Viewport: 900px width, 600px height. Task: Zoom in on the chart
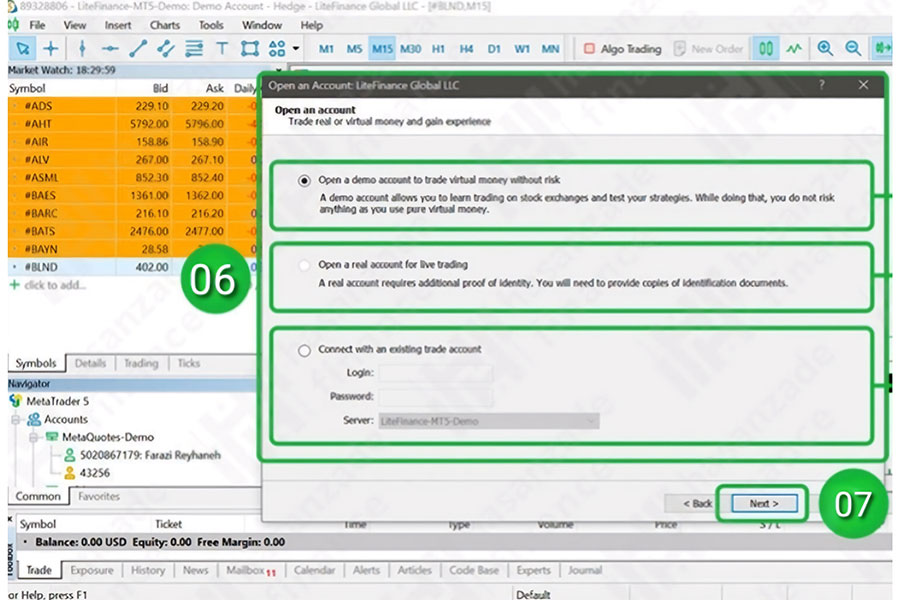point(825,49)
